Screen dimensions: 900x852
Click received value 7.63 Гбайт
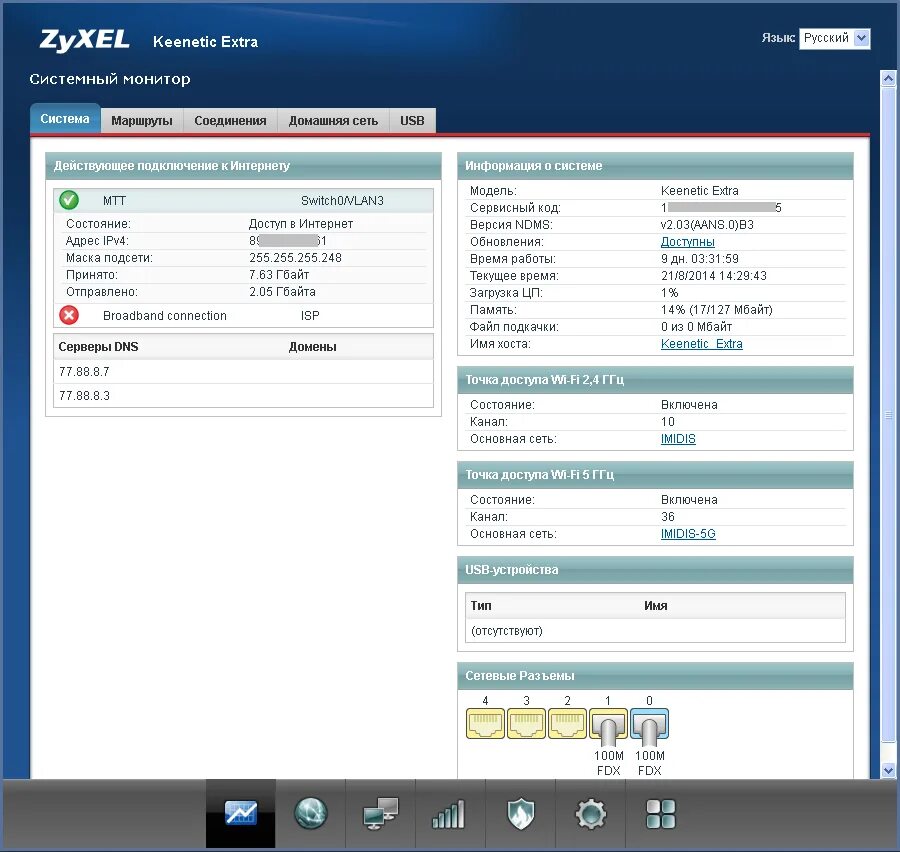[x=279, y=274]
